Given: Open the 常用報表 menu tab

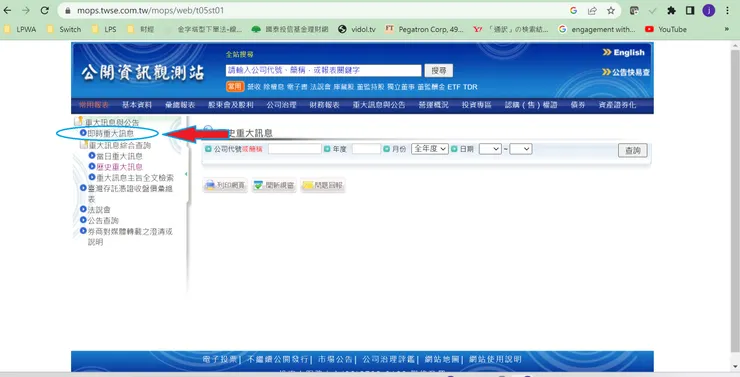Looking at the screenshot, I should click(93, 105).
